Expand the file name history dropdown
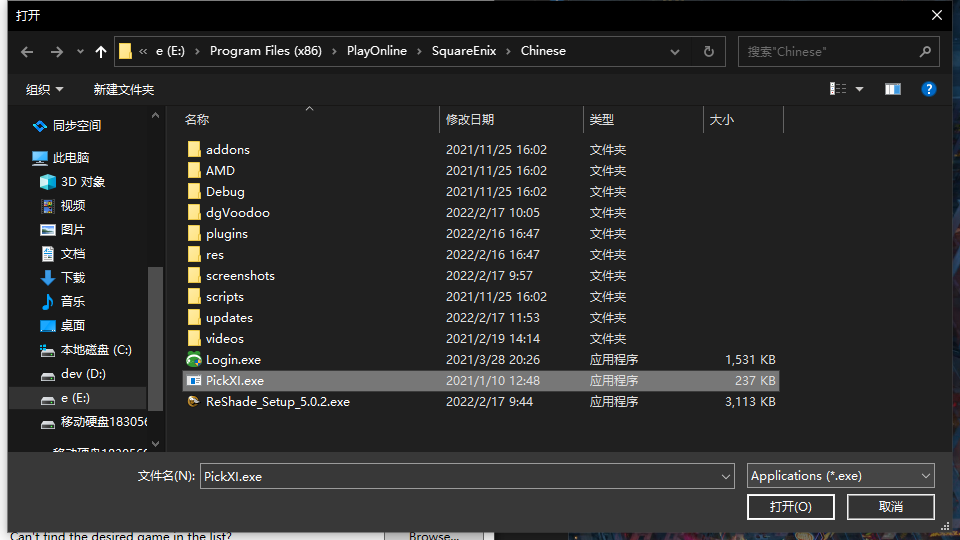Screen dimensions: 960x540 click(x=726, y=477)
